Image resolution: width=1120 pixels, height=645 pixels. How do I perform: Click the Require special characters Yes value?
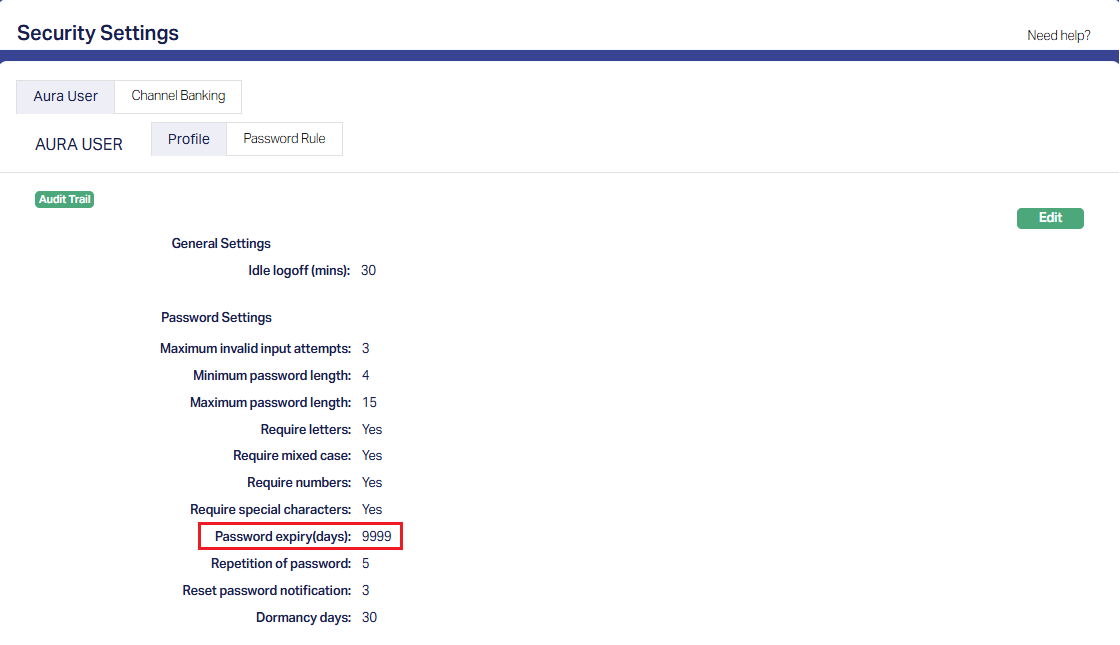372,510
